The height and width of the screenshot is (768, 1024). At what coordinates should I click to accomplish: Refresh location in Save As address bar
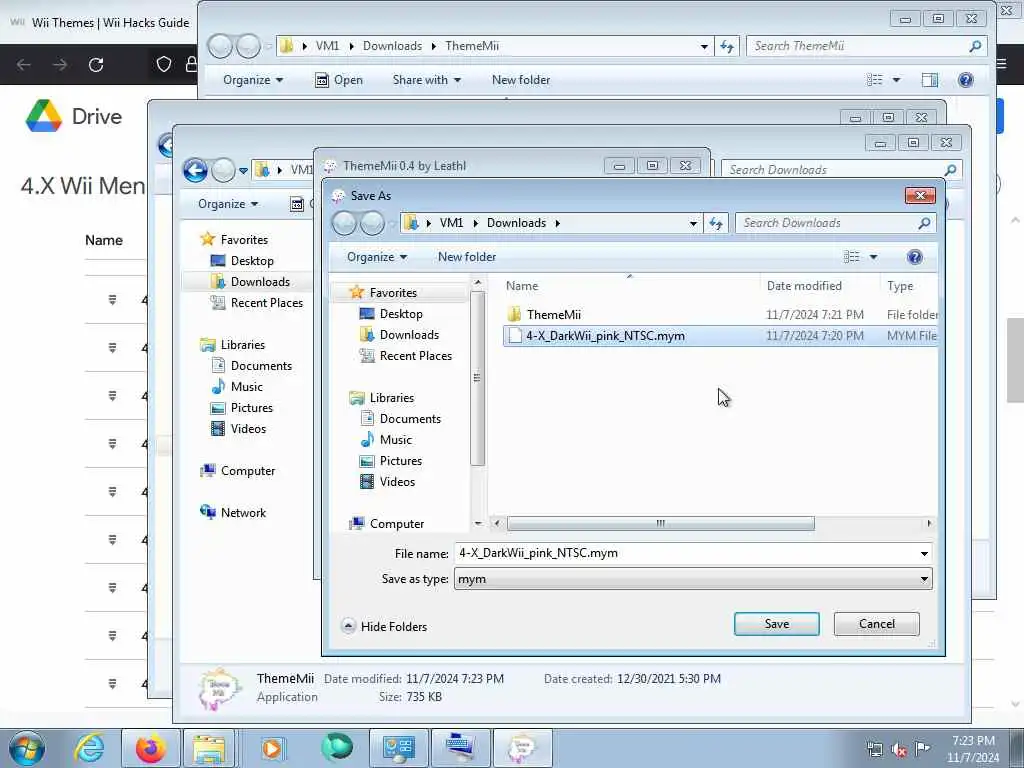pos(716,223)
